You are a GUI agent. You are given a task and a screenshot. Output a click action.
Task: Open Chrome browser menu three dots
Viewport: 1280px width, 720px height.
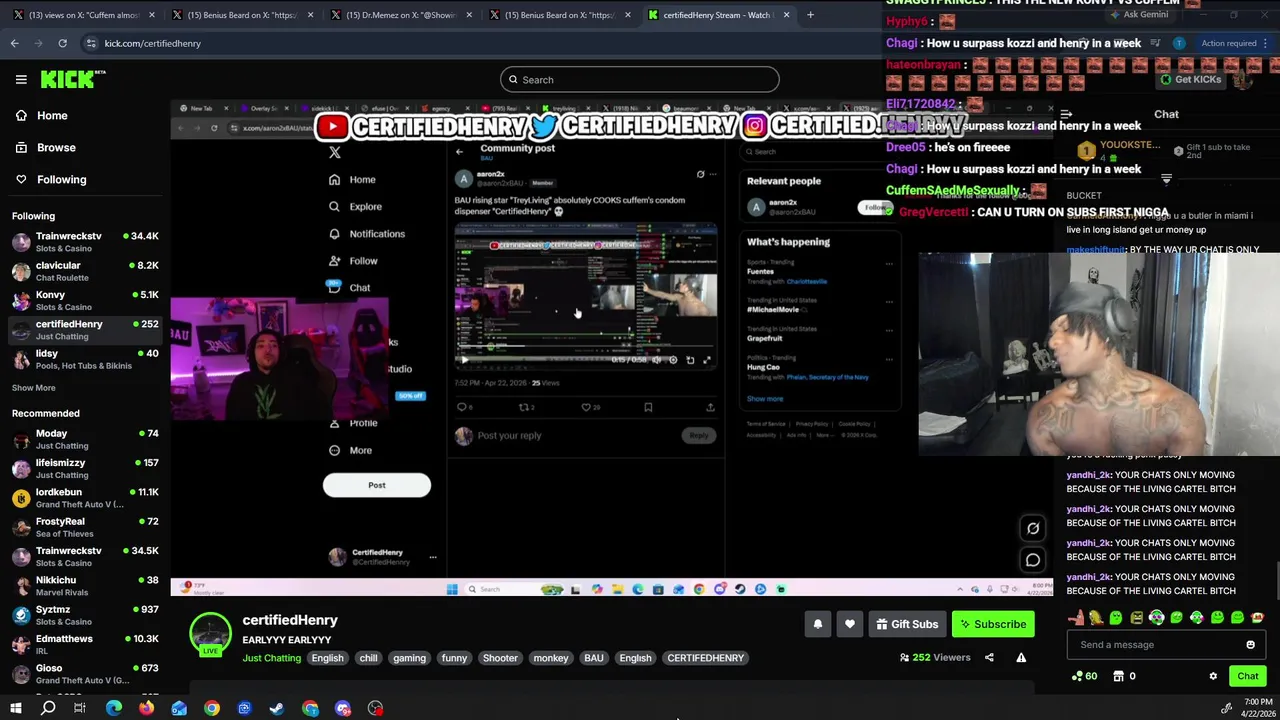1266,43
